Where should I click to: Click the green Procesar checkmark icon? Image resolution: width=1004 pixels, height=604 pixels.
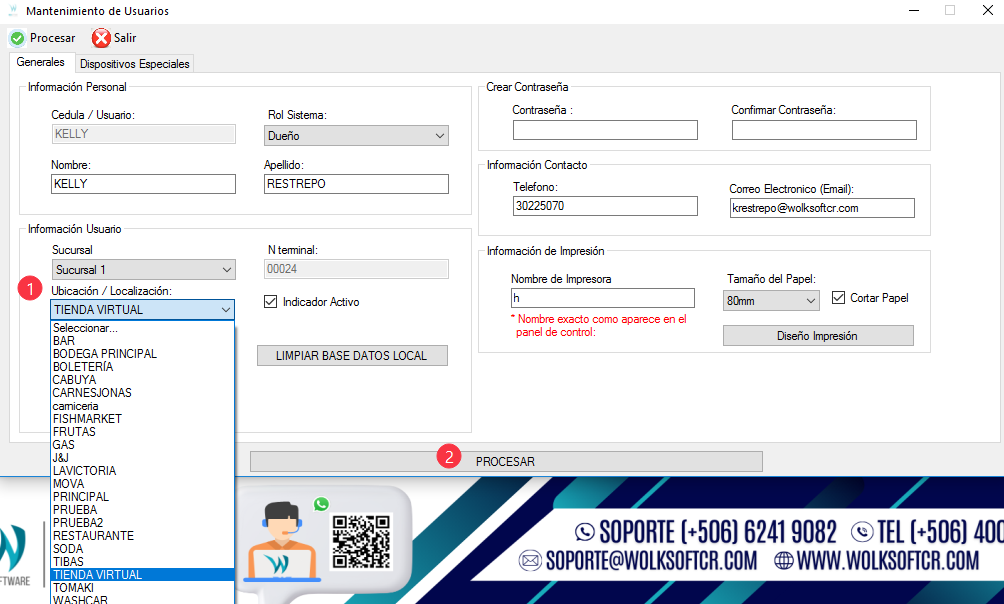[17, 38]
